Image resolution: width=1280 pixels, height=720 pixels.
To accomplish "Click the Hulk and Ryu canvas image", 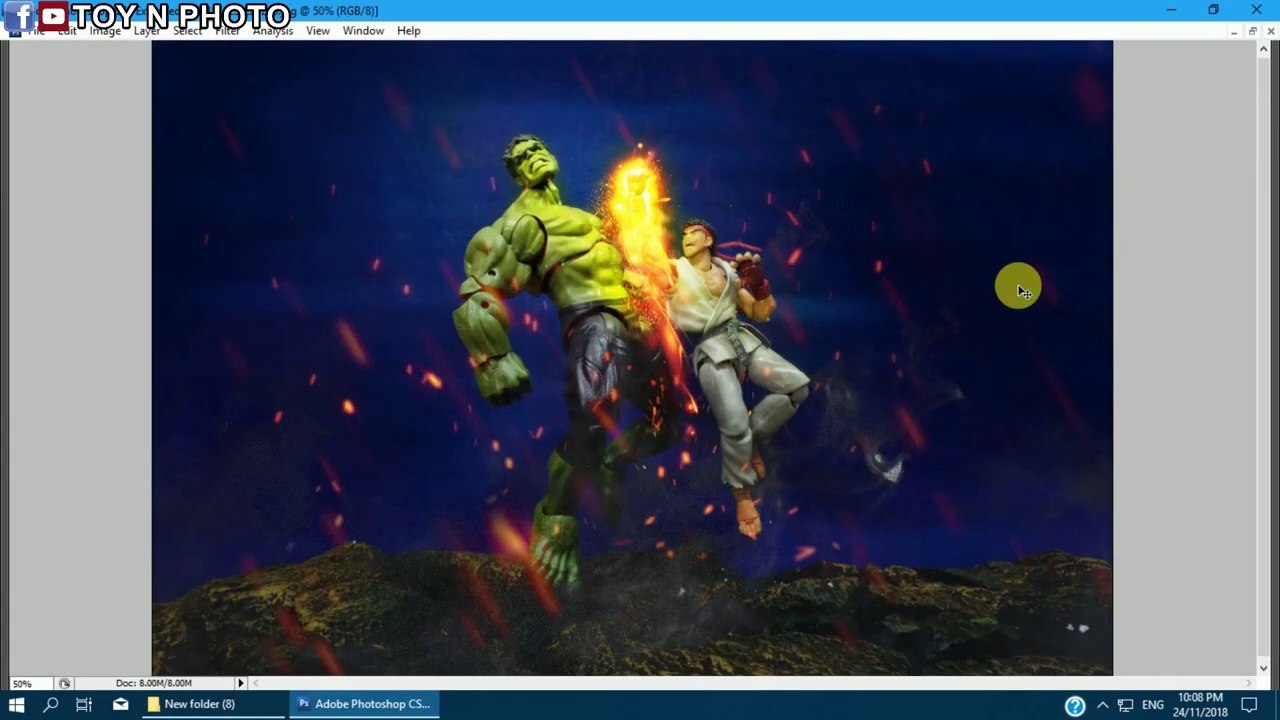I will pyautogui.click(x=632, y=358).
